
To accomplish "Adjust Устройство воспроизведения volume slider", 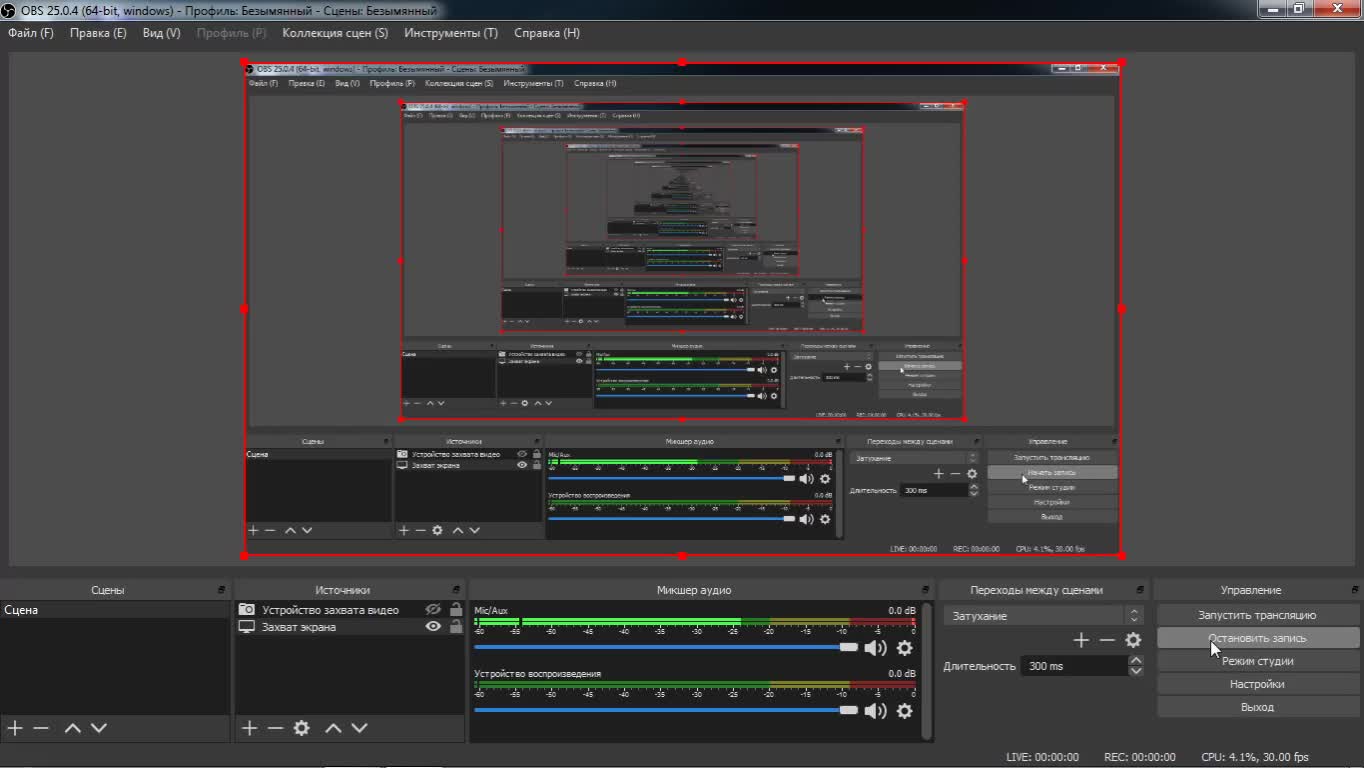I will pyautogui.click(x=666, y=710).
